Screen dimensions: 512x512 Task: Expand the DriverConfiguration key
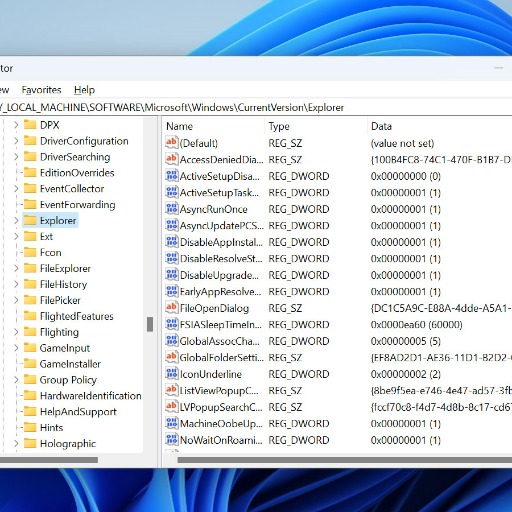tap(16, 141)
